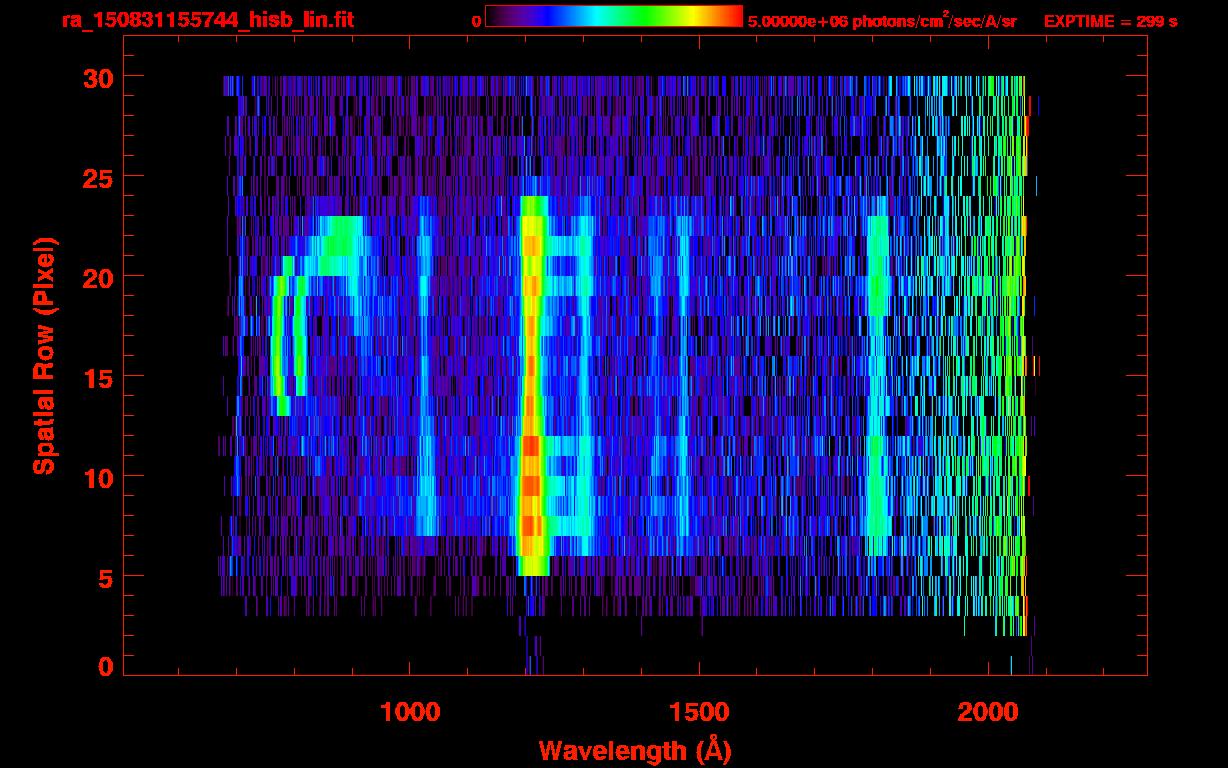The height and width of the screenshot is (768, 1228).
Task: Click the 5.00000e+06 photons colorbar maximum label
Action: (x=881, y=21)
